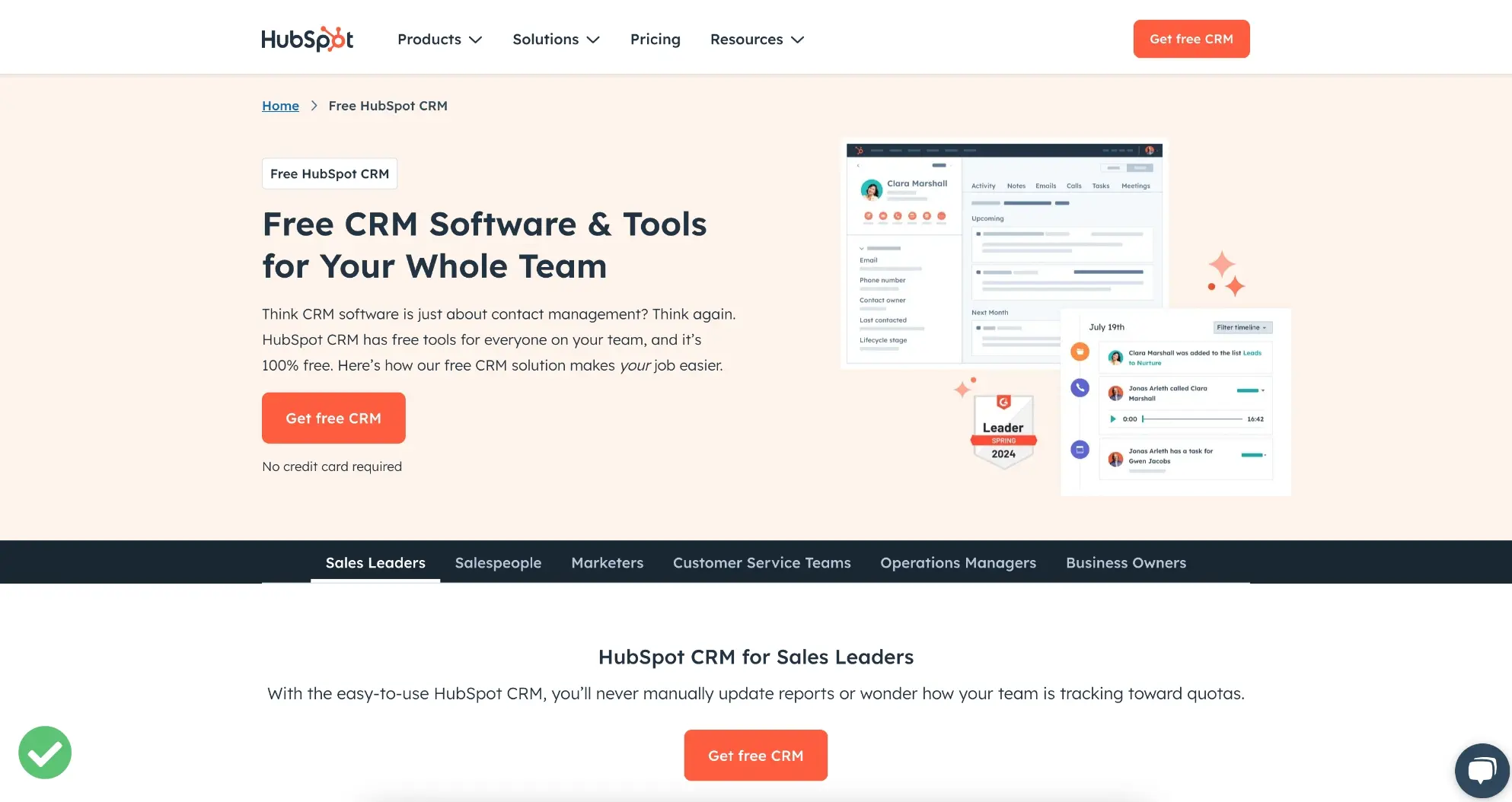This screenshot has width=1512, height=802.
Task: Open the Customer Service Teams tab
Action: pos(761,562)
